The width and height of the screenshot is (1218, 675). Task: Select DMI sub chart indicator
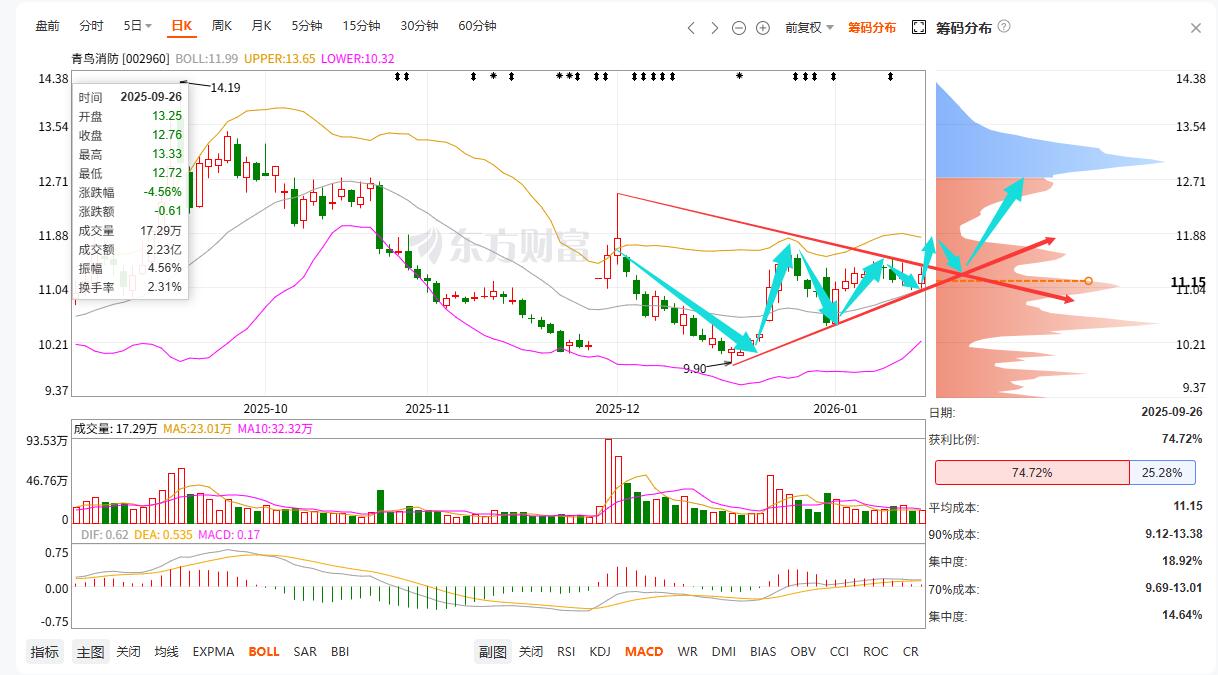point(724,652)
